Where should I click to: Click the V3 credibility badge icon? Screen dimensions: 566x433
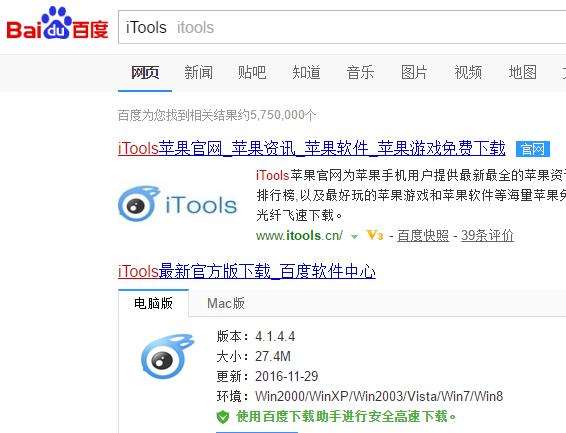click(x=375, y=235)
